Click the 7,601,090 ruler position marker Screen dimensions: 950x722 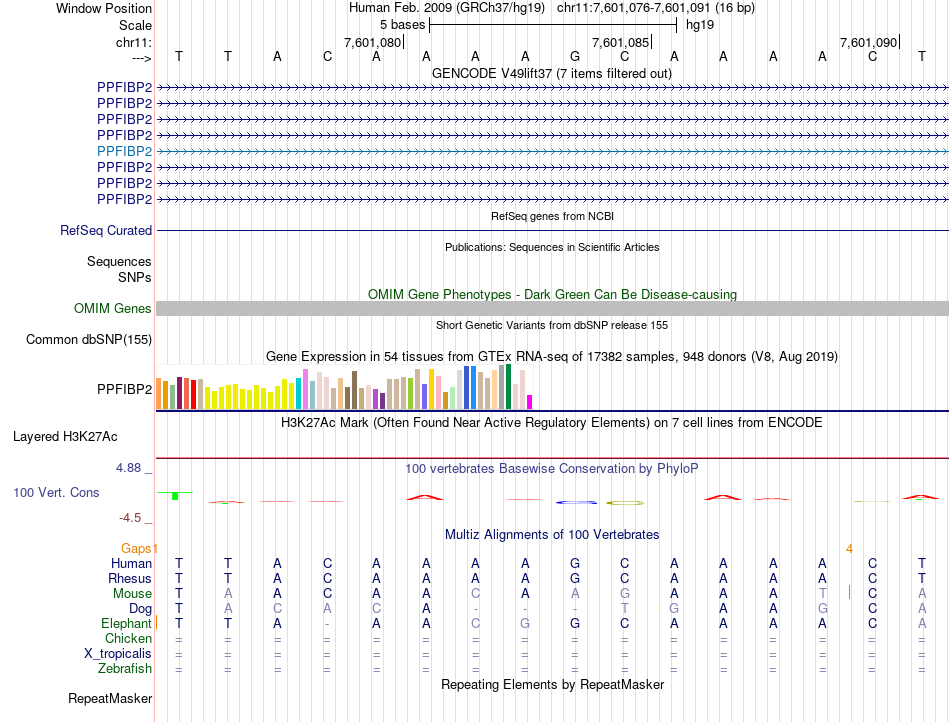868,42
